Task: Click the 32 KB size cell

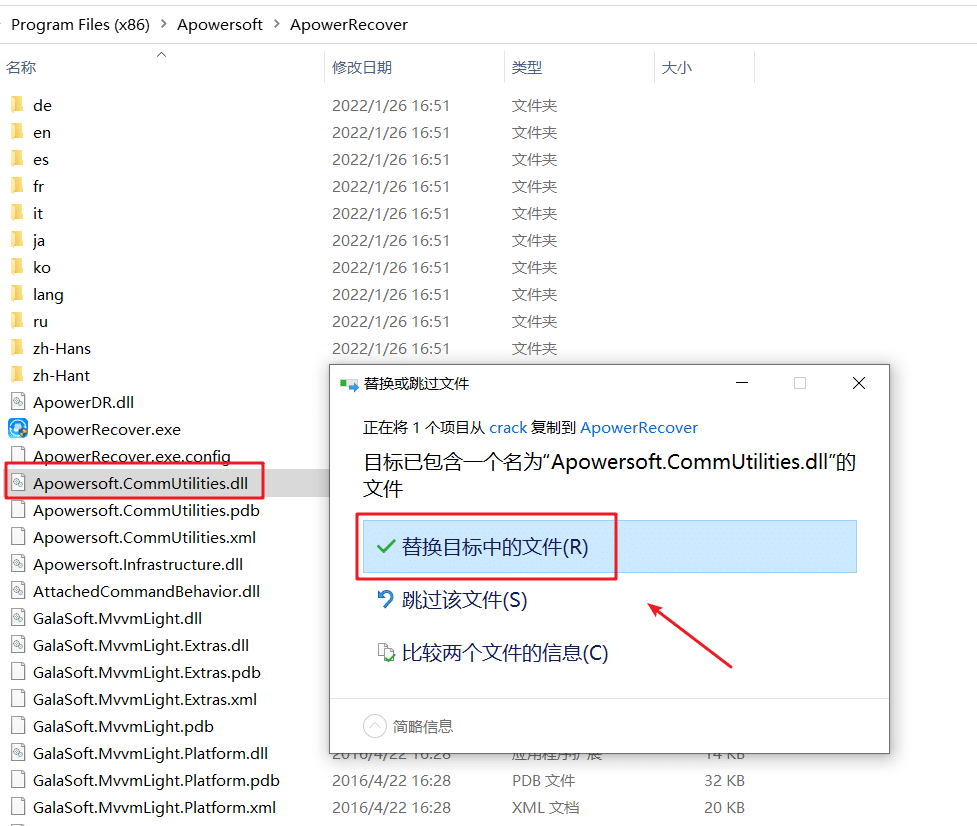Action: (x=724, y=781)
